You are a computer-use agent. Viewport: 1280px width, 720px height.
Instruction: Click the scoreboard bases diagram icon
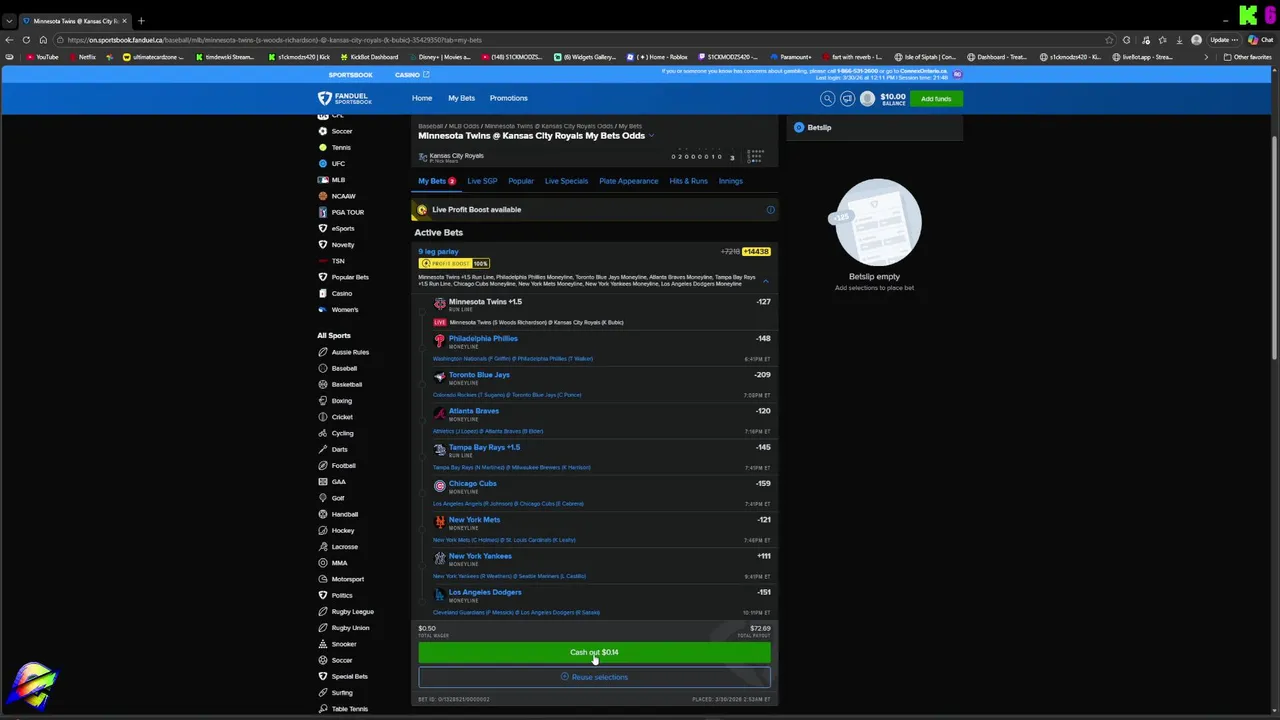755,156
